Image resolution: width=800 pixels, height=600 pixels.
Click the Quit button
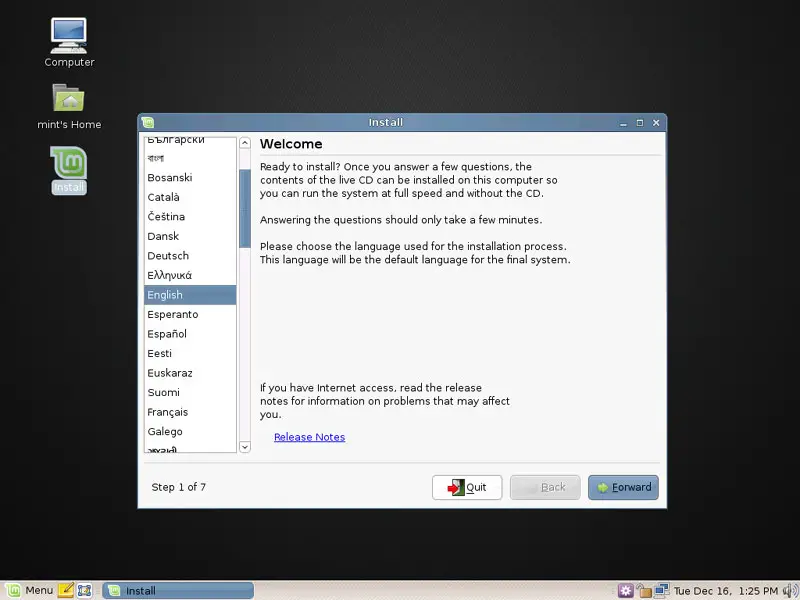pos(467,487)
